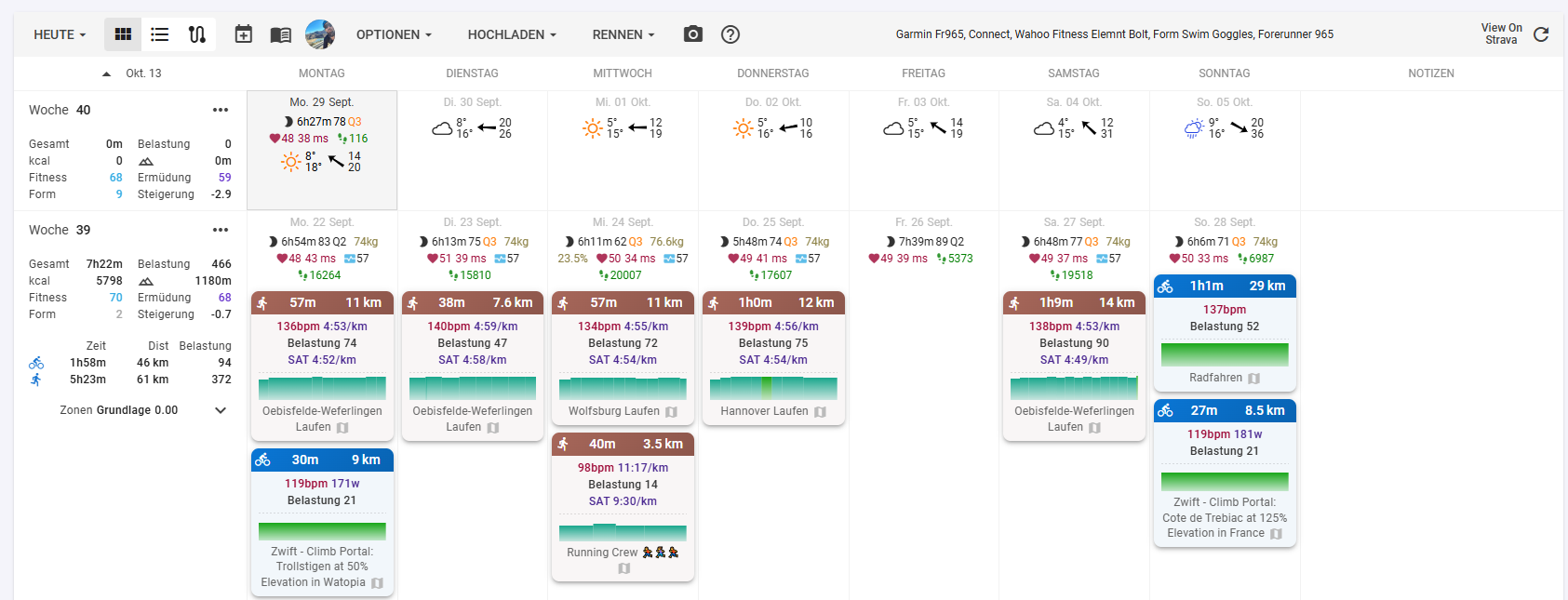Open the help question mark icon
Image resolution: width=1568 pixels, height=600 pixels.
point(730,34)
